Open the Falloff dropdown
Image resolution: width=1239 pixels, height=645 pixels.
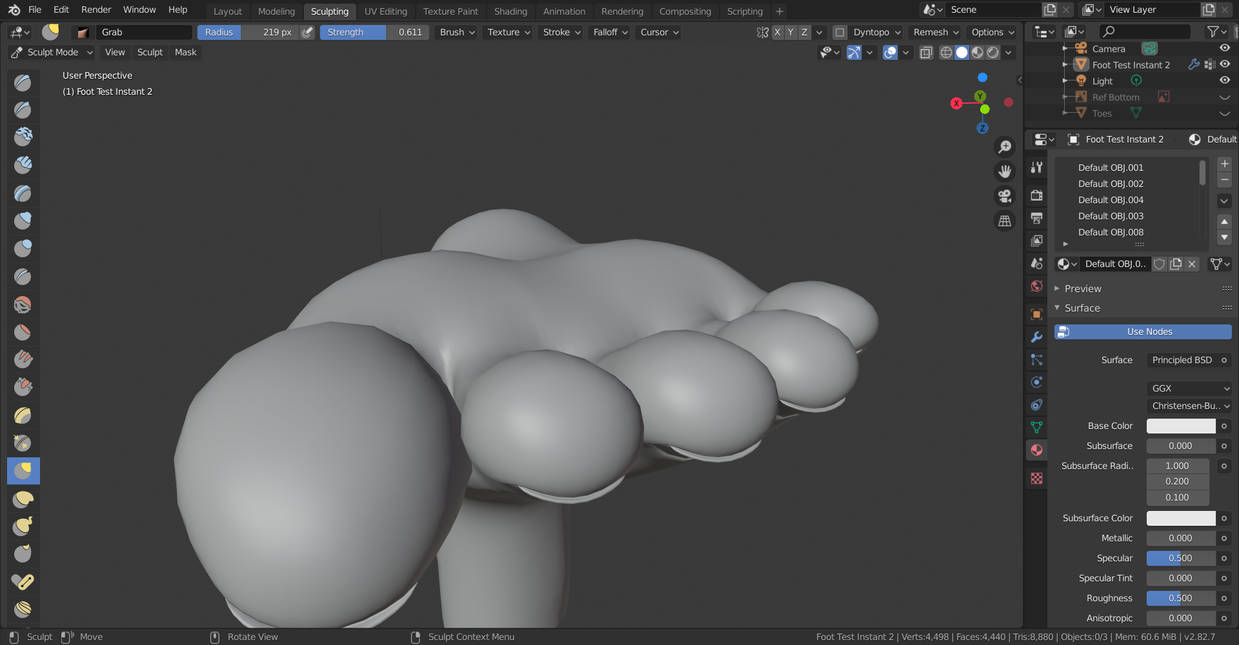(610, 32)
